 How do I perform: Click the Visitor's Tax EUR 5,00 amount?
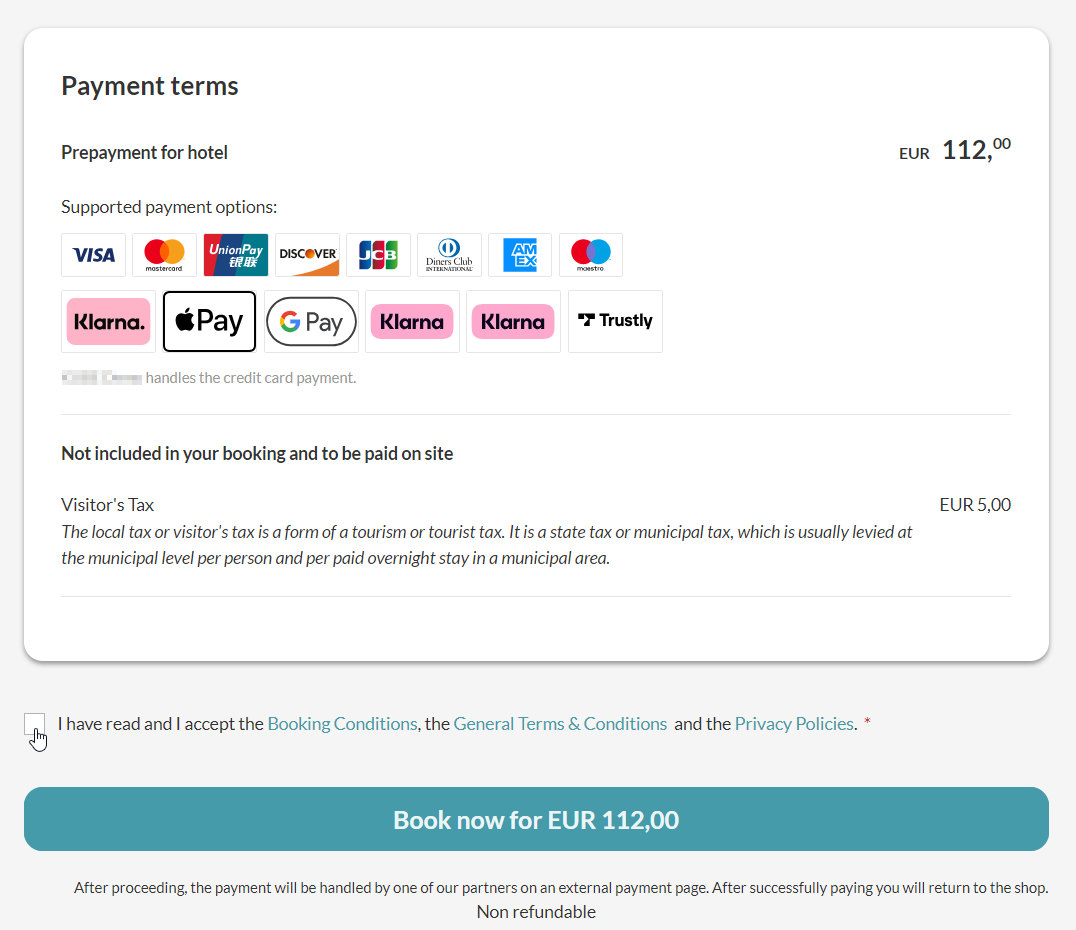pos(975,505)
